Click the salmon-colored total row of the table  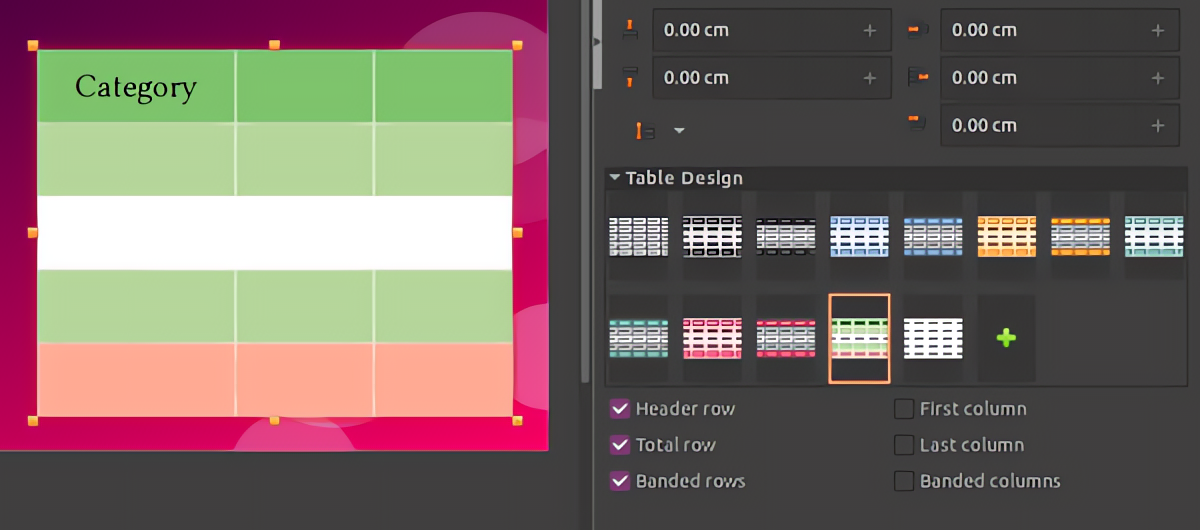click(275, 378)
